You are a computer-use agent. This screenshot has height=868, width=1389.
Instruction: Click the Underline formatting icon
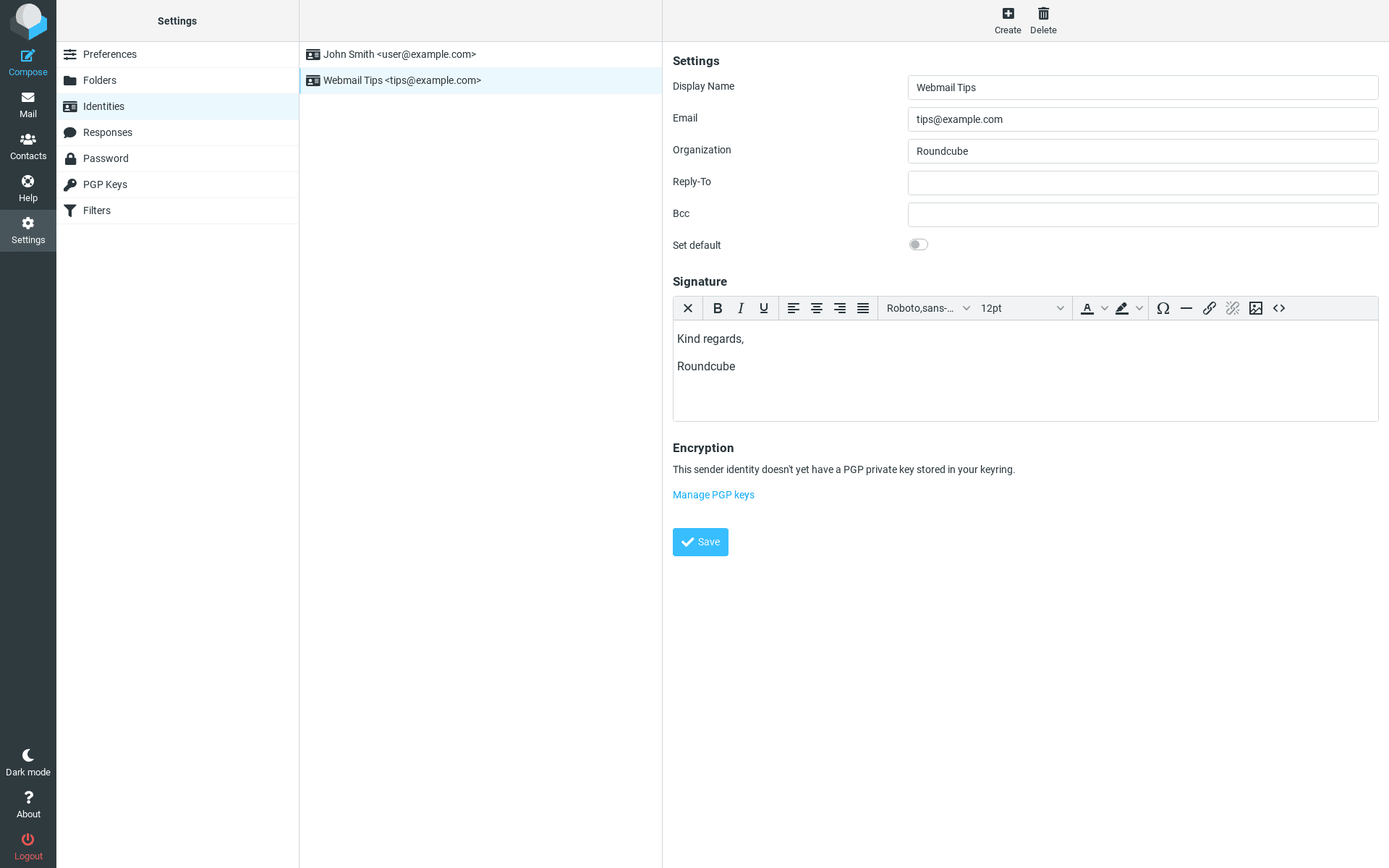[764, 308]
